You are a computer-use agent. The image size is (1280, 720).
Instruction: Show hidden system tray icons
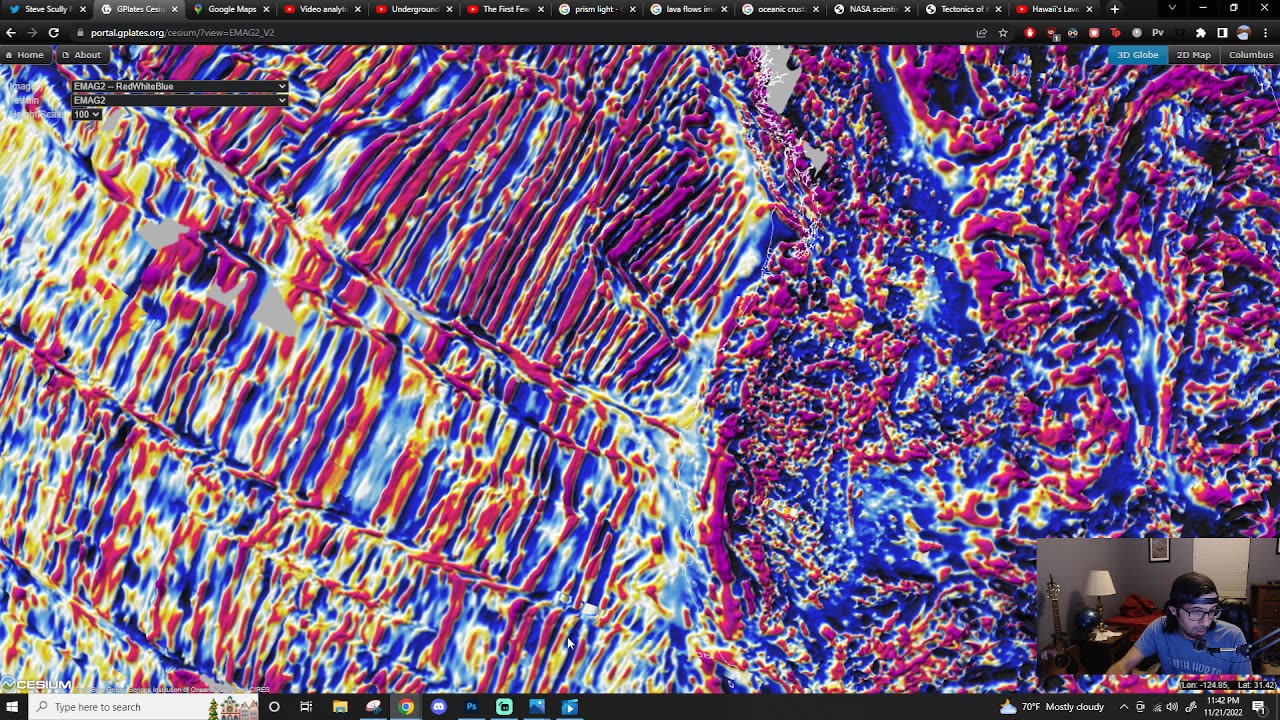pos(1124,707)
